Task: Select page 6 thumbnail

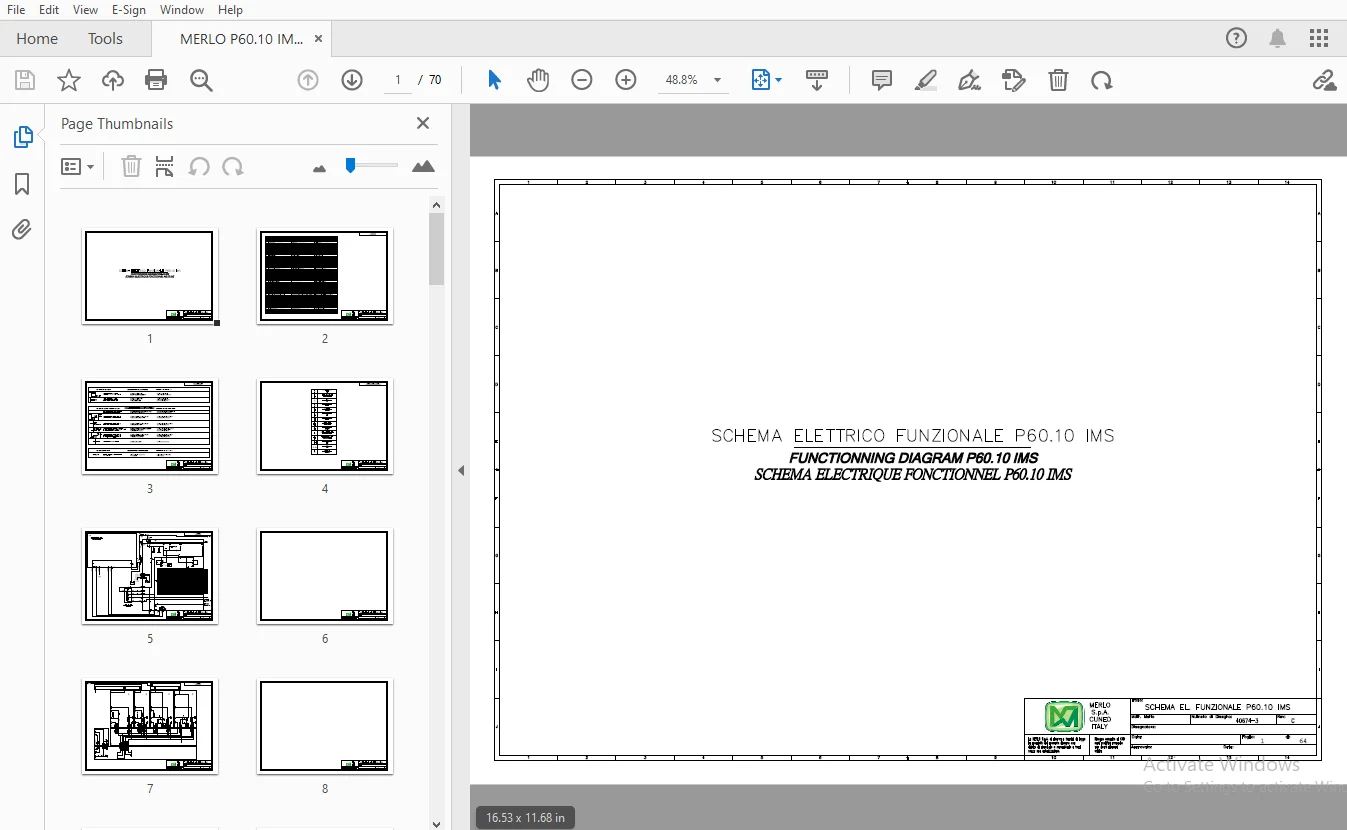Action: tap(325, 576)
